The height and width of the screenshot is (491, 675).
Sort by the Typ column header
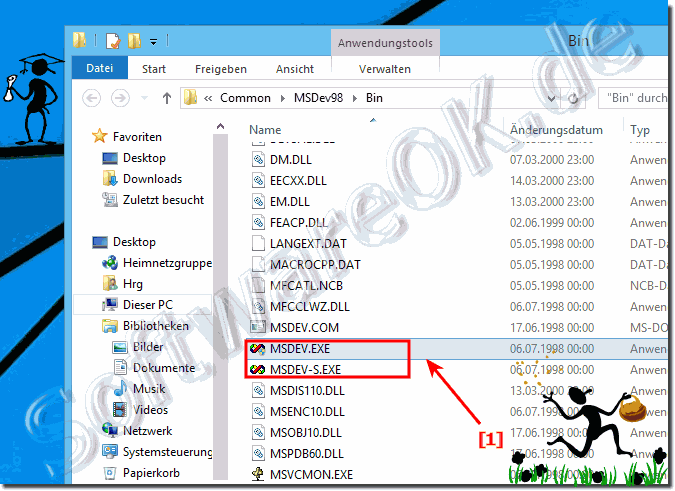tap(640, 130)
